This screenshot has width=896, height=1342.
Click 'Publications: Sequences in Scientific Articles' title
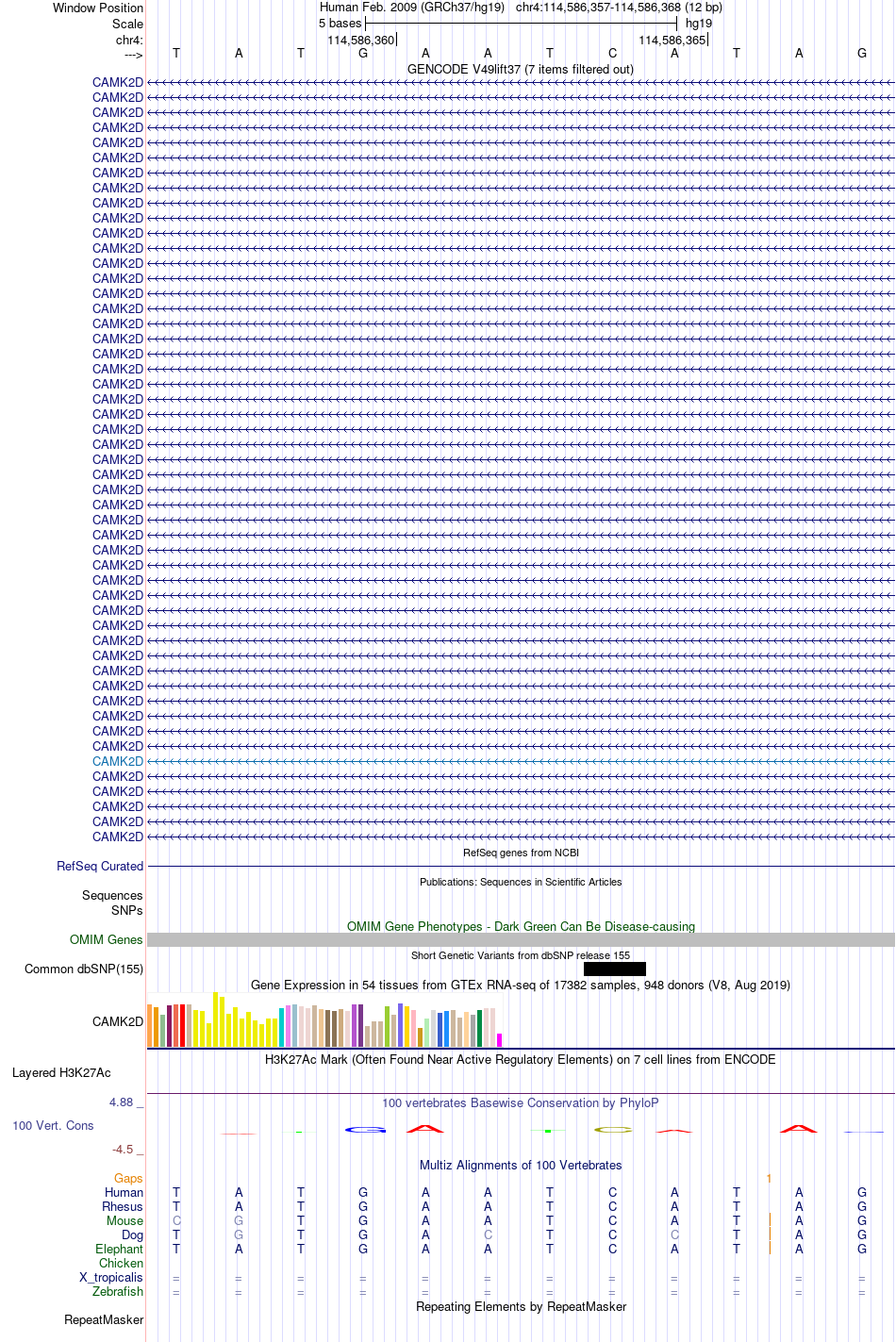pos(521,882)
